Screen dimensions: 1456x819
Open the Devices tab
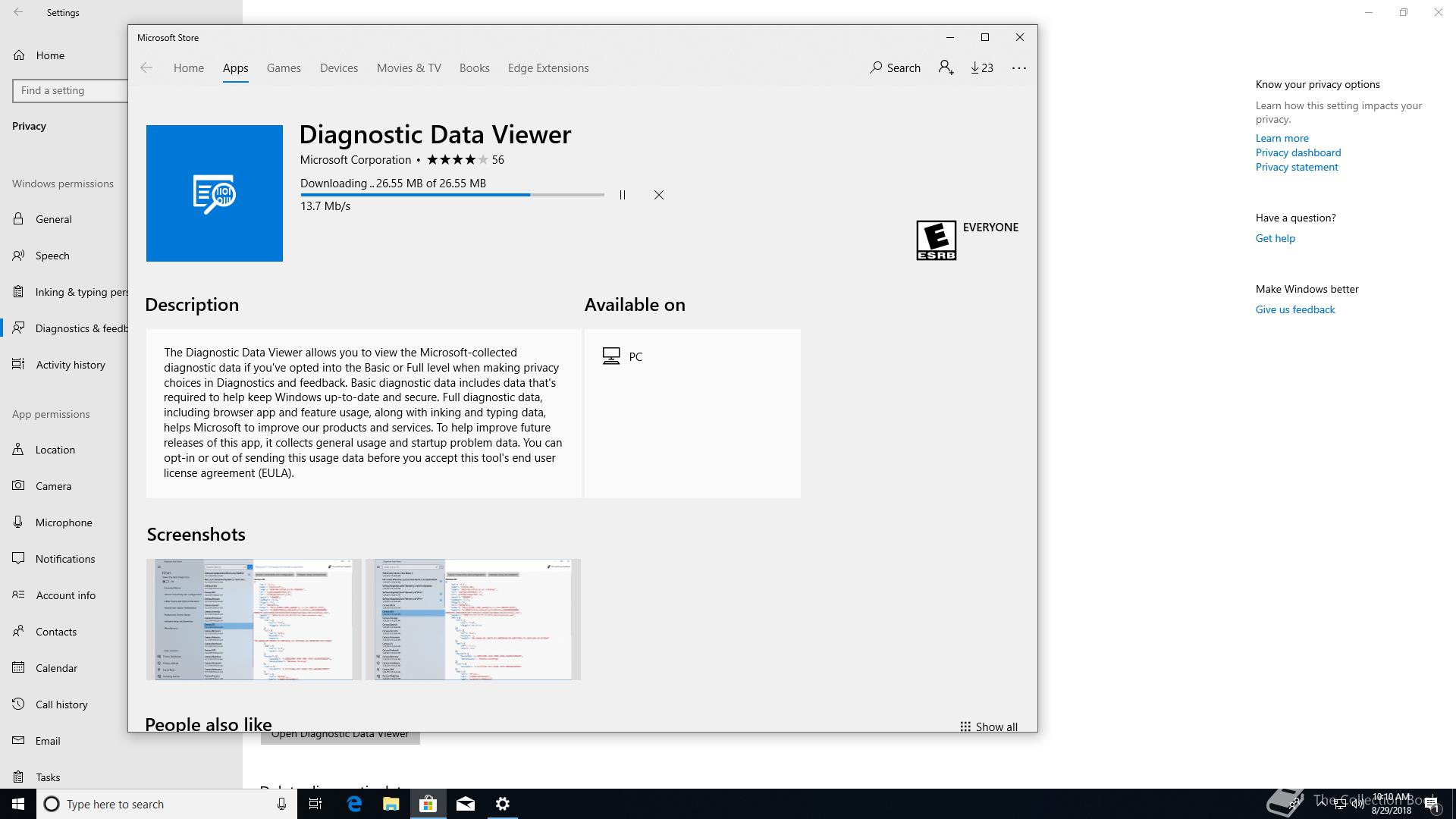pos(339,67)
